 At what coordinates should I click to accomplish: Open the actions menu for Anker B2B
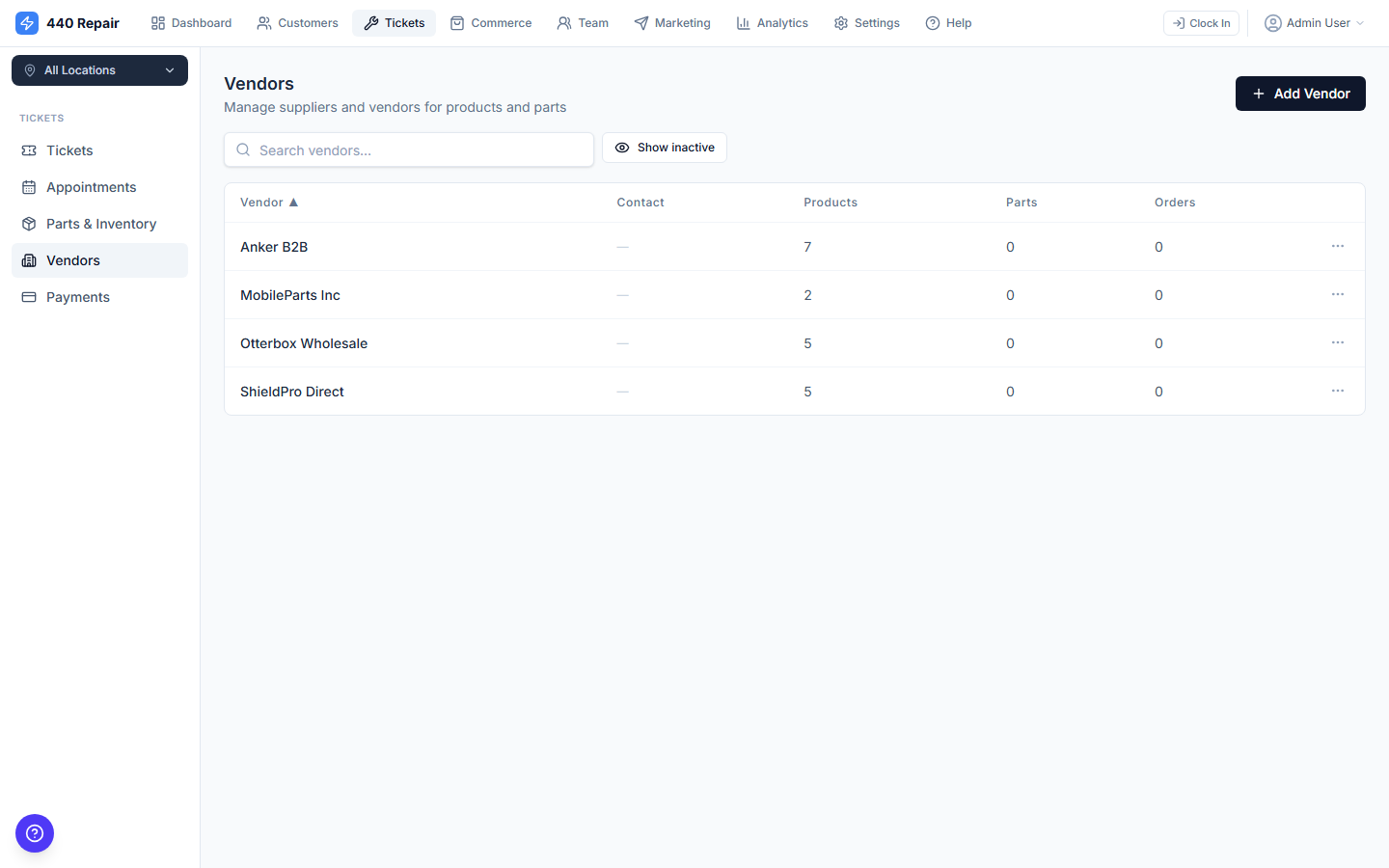click(1337, 246)
